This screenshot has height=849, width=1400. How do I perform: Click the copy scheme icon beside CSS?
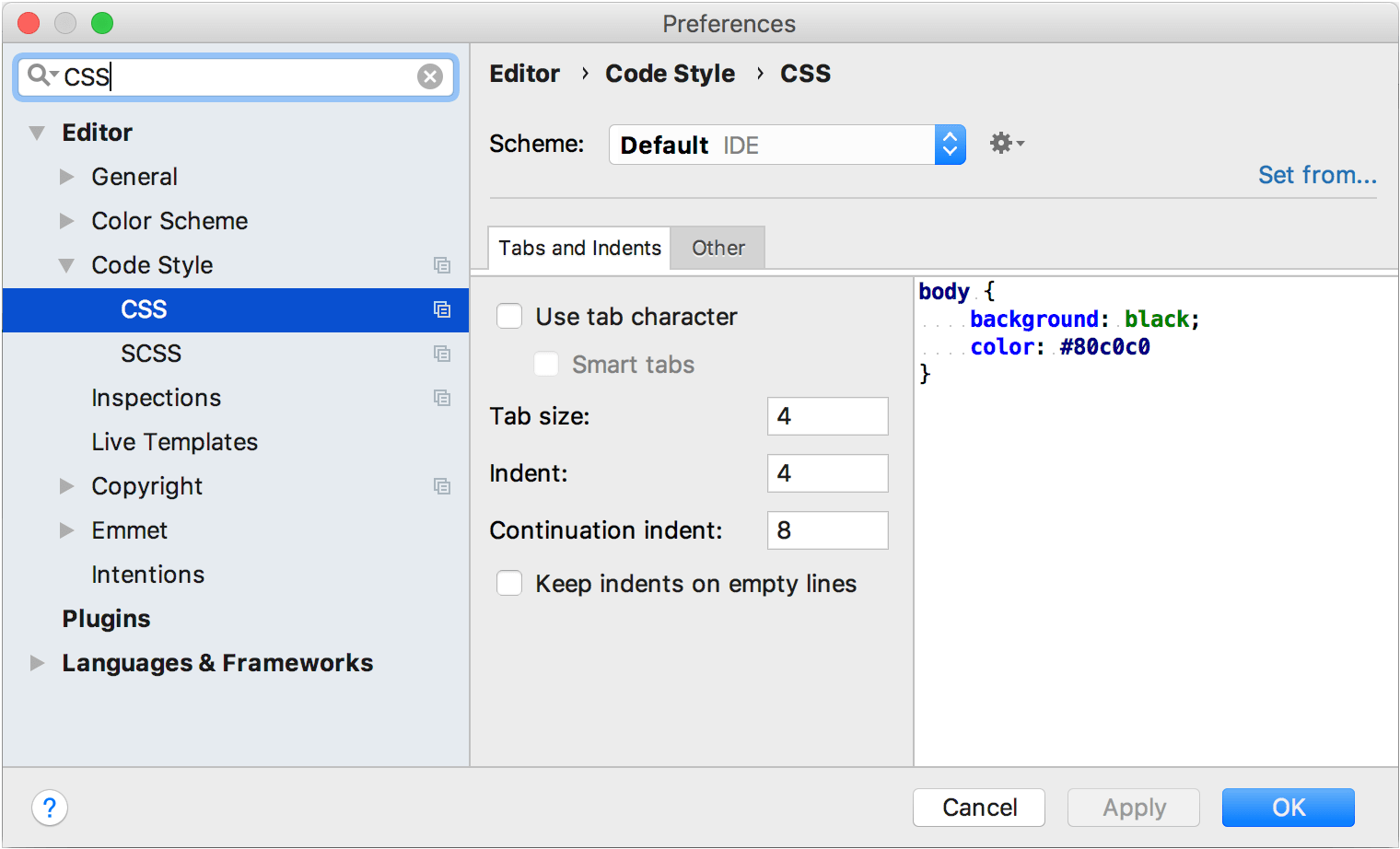[442, 309]
